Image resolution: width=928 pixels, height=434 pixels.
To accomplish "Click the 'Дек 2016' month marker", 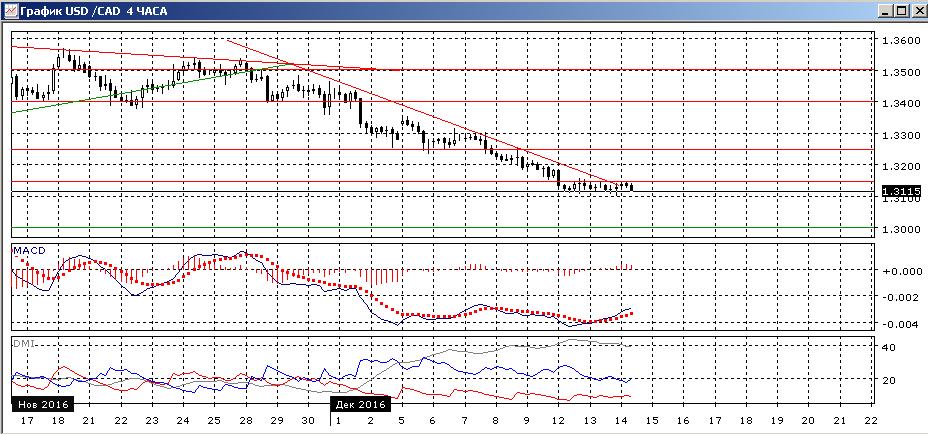I will click(x=360, y=404).
